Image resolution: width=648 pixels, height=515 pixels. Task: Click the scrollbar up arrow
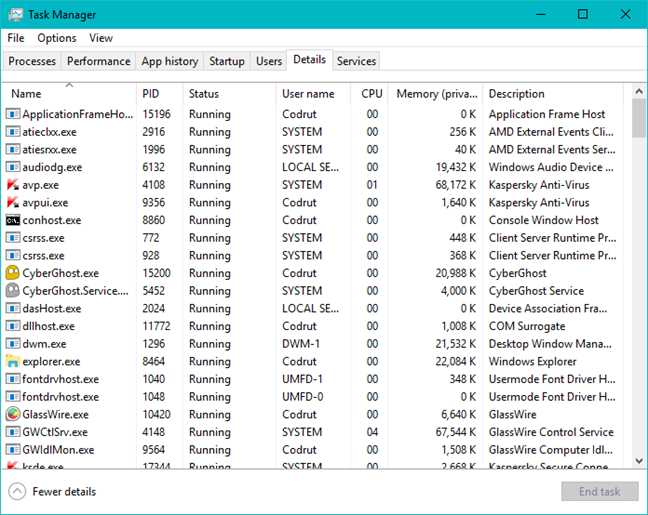point(639,91)
